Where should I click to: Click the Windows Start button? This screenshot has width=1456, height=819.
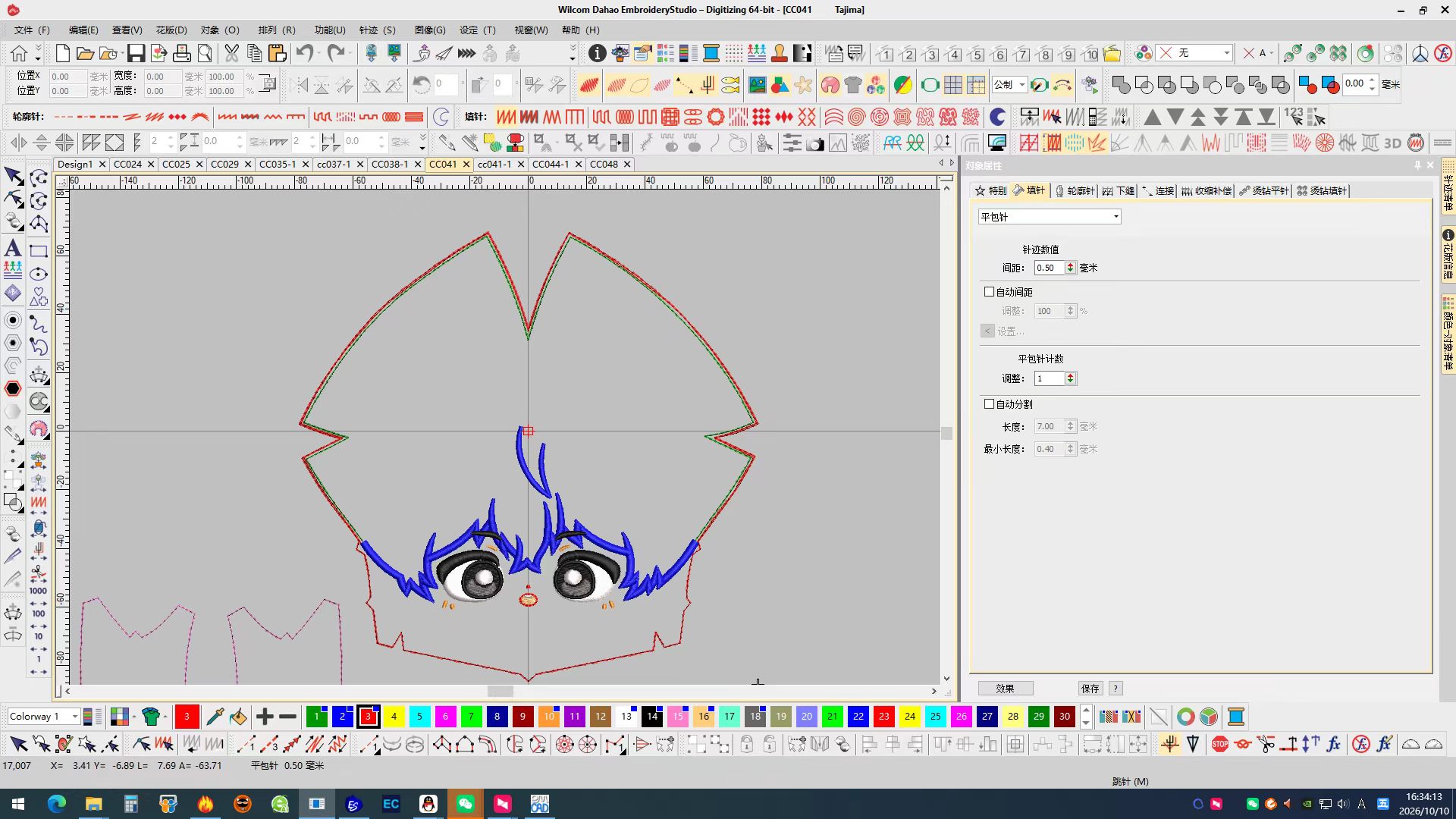(18, 804)
